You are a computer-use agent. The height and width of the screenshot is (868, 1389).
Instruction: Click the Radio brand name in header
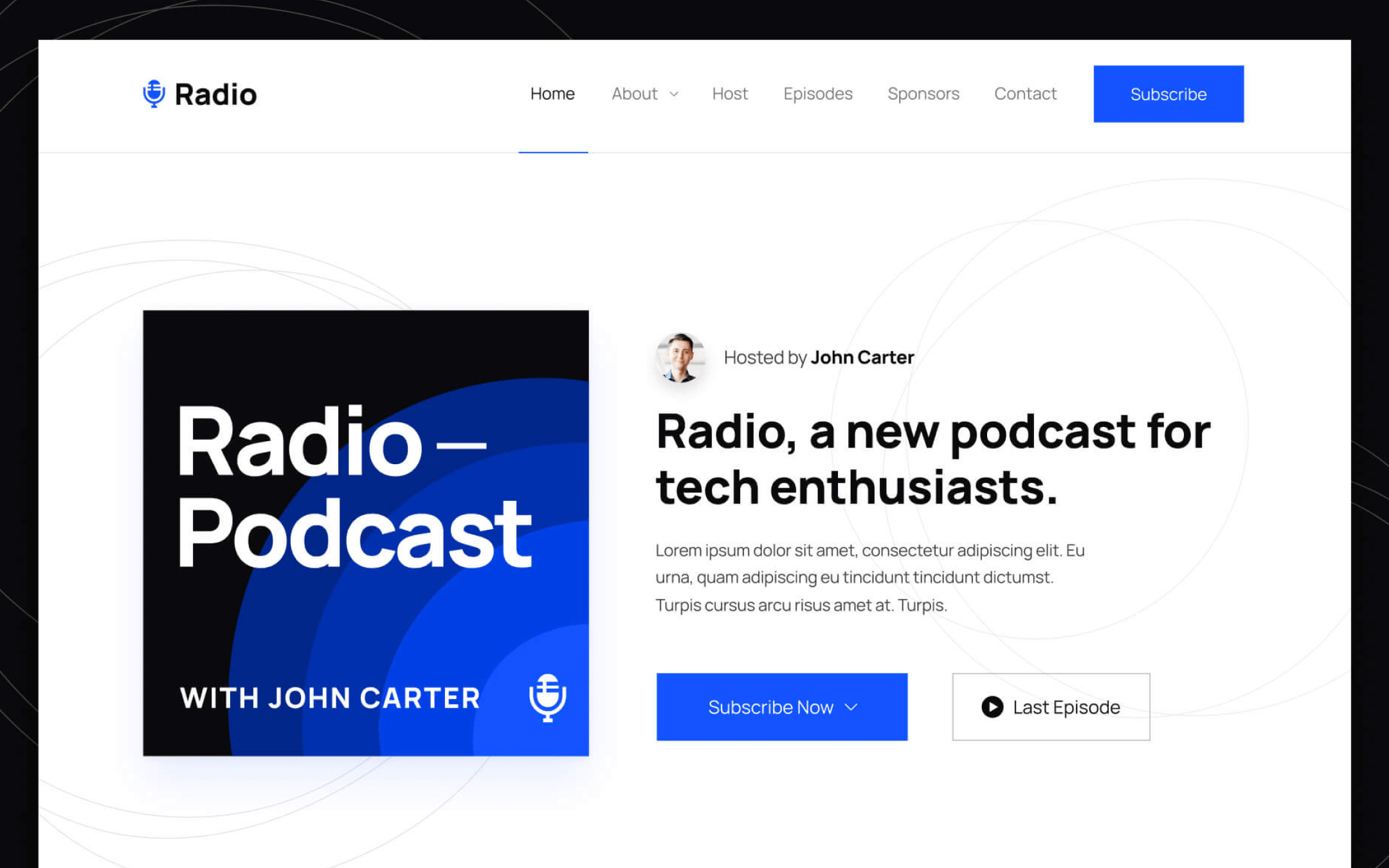click(x=215, y=95)
